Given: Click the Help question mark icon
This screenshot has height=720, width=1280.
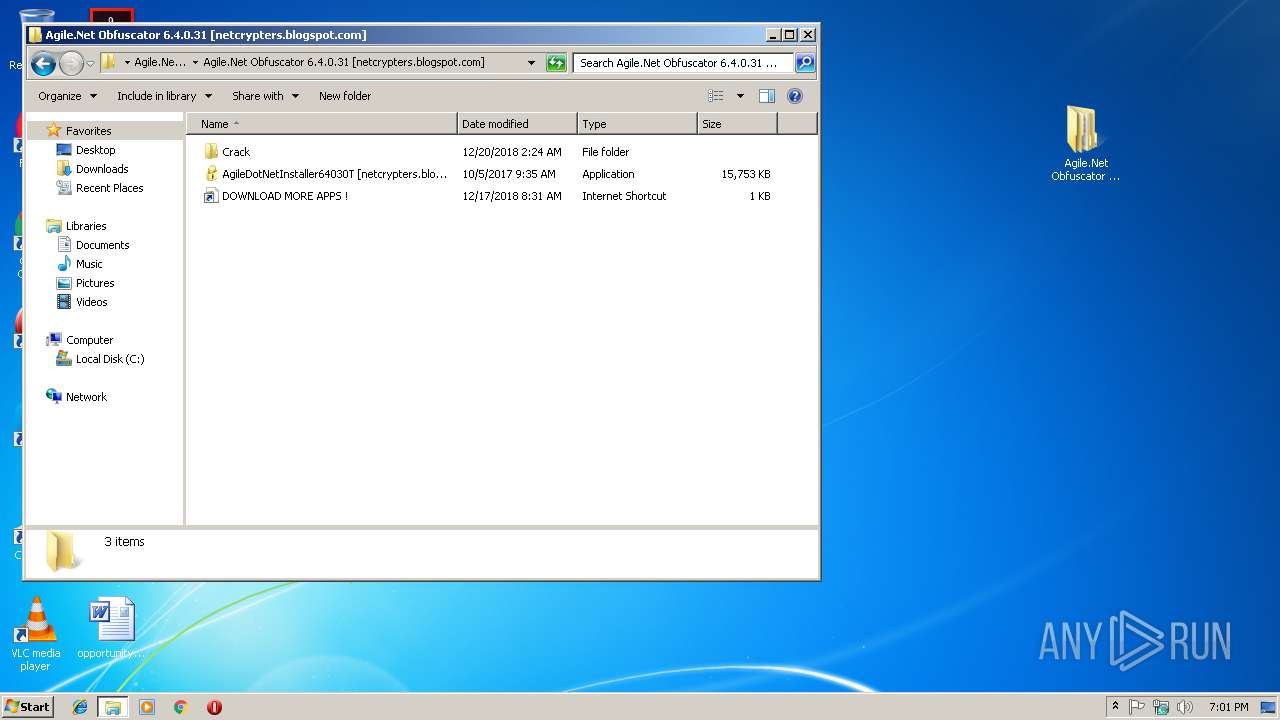Looking at the screenshot, I should click(795, 96).
